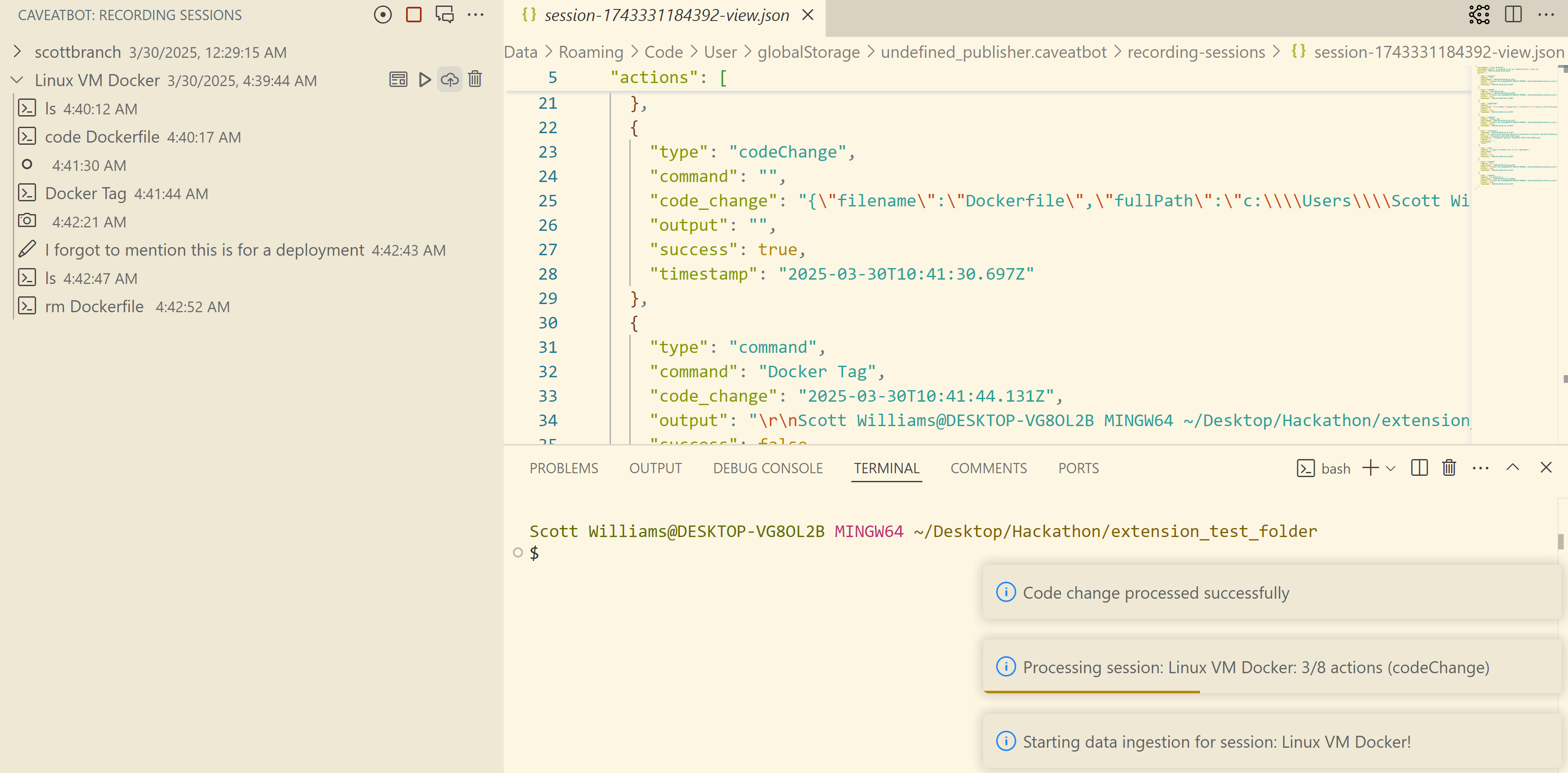Open the session view icon beside Linux VM Docker
Screen dimensions: 1568x773
pos(398,80)
